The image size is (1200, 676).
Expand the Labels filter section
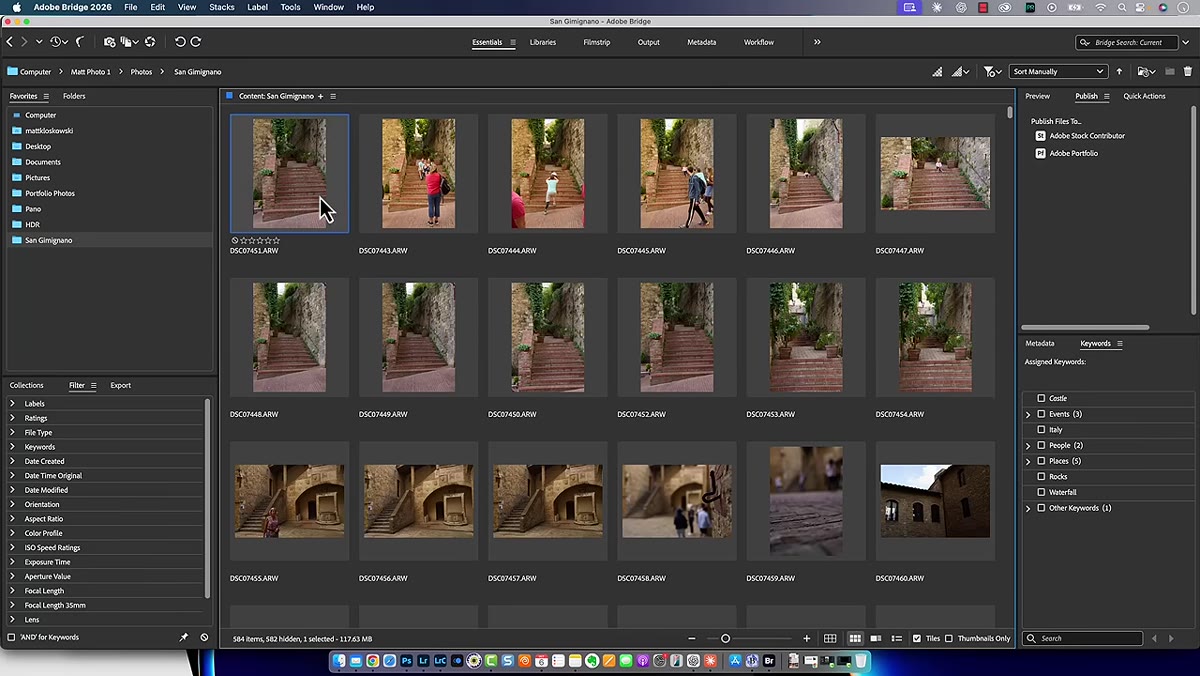(12, 404)
